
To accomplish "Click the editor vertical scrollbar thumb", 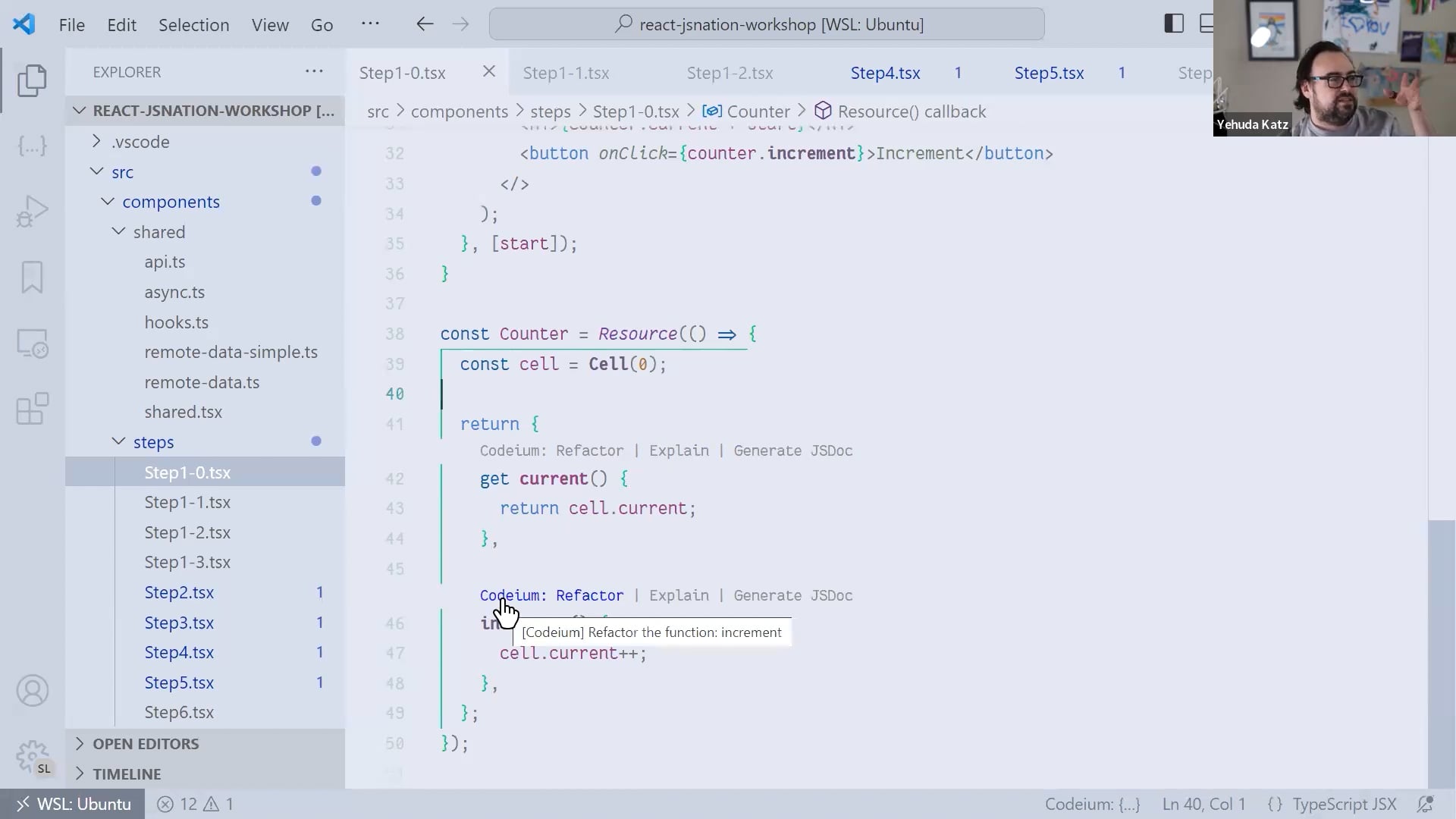I will (1441, 652).
